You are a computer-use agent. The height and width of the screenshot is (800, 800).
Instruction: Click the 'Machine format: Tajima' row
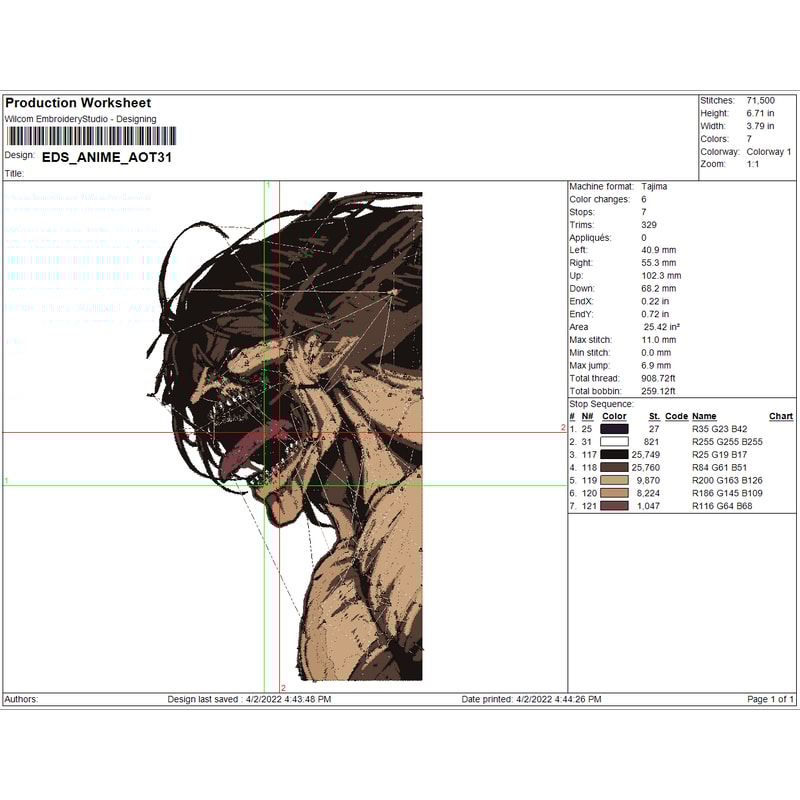(x=618, y=187)
